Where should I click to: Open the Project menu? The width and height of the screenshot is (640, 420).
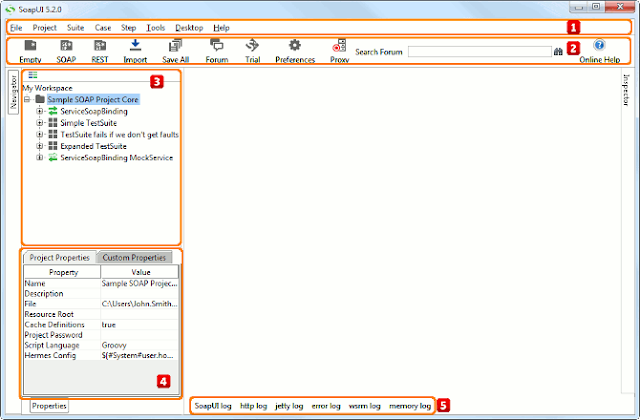tap(44, 28)
